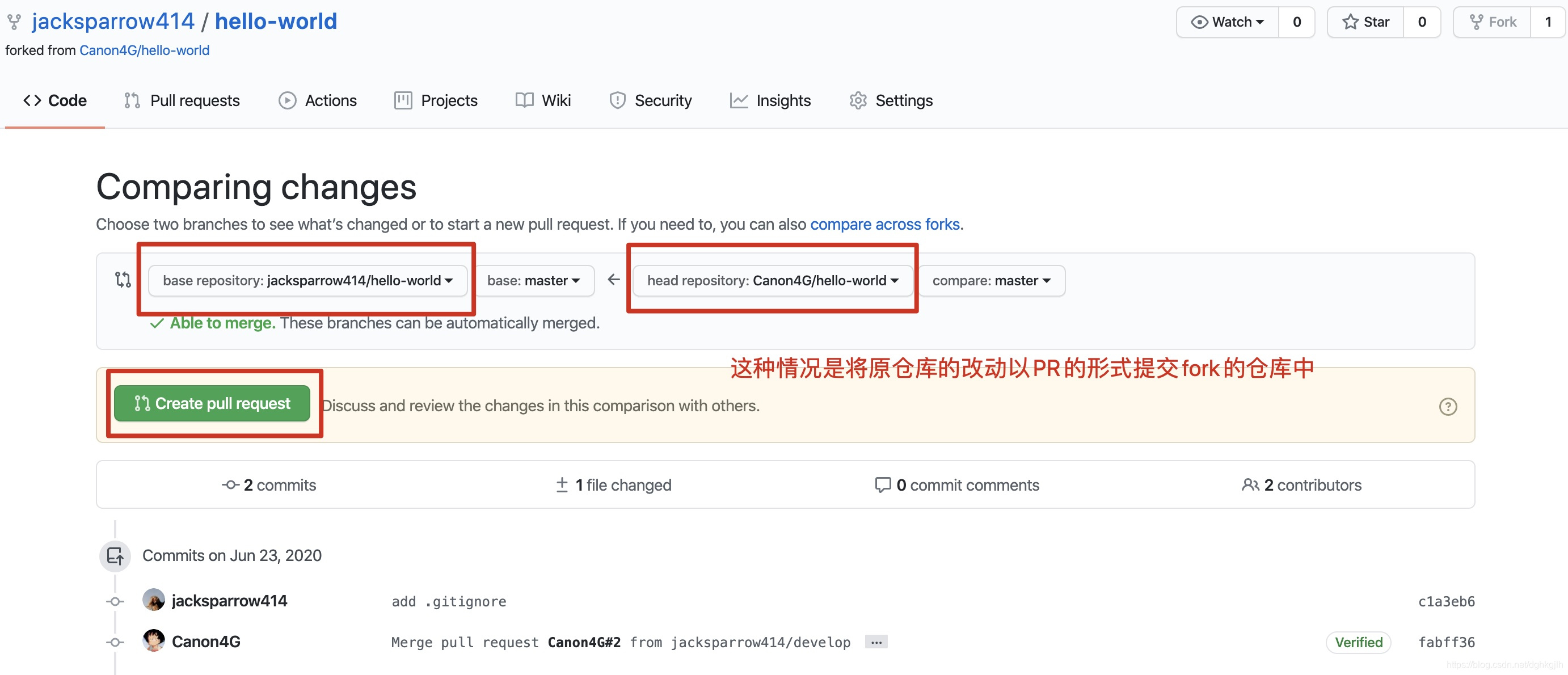Switch to the Settings tab
The width and height of the screenshot is (1568, 675).
point(891,100)
